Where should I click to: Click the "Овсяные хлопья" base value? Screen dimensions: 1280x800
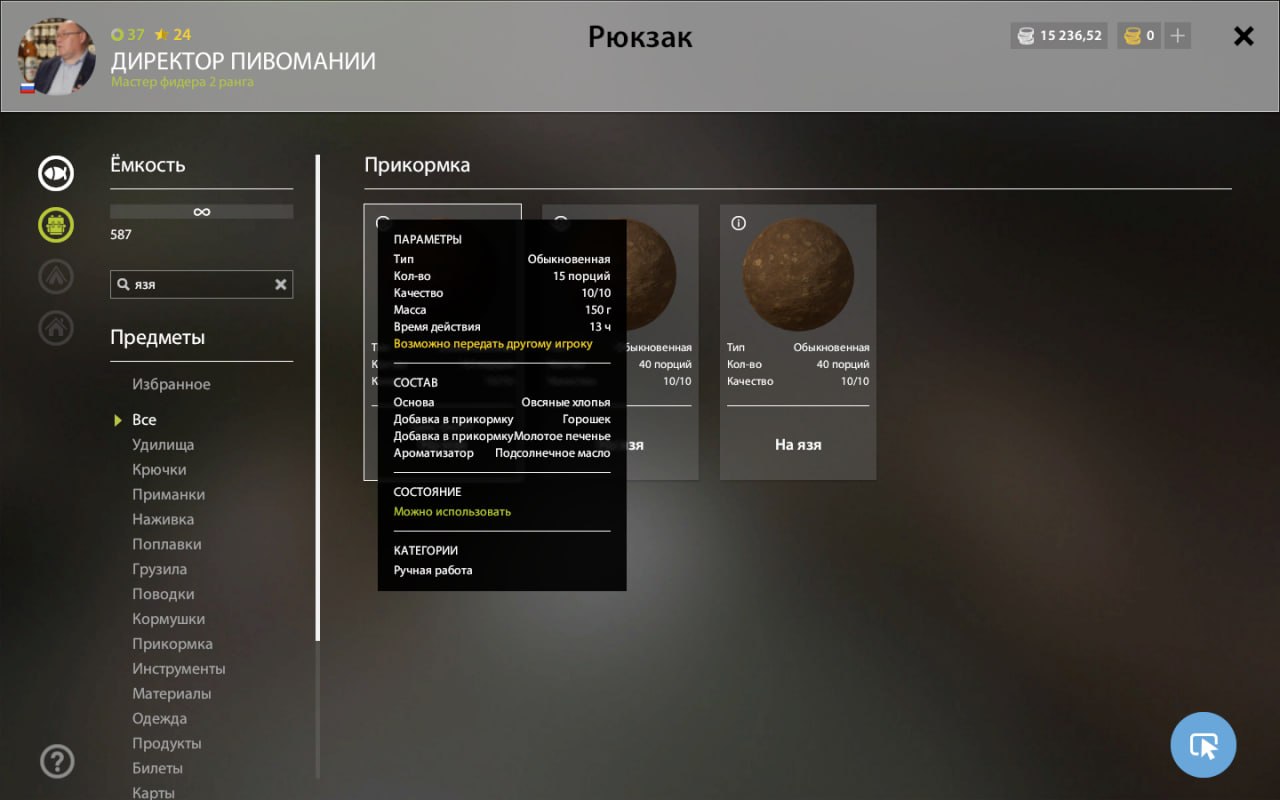coord(566,403)
